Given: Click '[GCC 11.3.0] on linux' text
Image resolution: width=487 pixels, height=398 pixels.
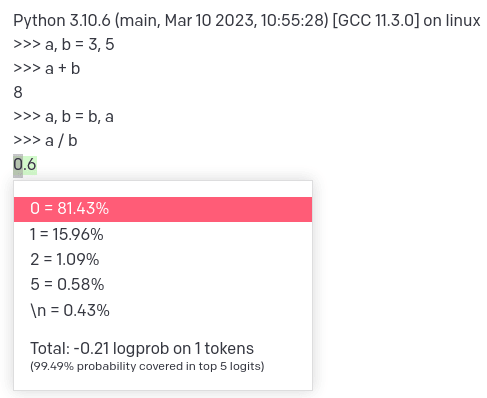Looking at the screenshot, I should (x=406, y=20).
